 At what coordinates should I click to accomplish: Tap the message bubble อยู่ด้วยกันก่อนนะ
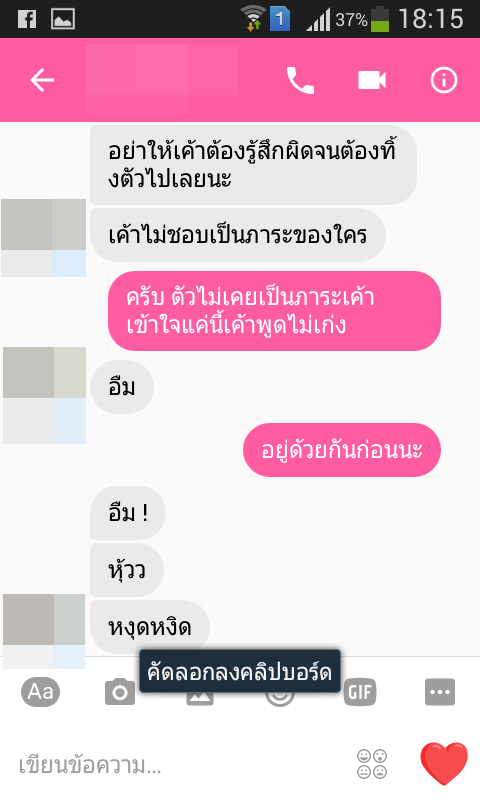(342, 450)
